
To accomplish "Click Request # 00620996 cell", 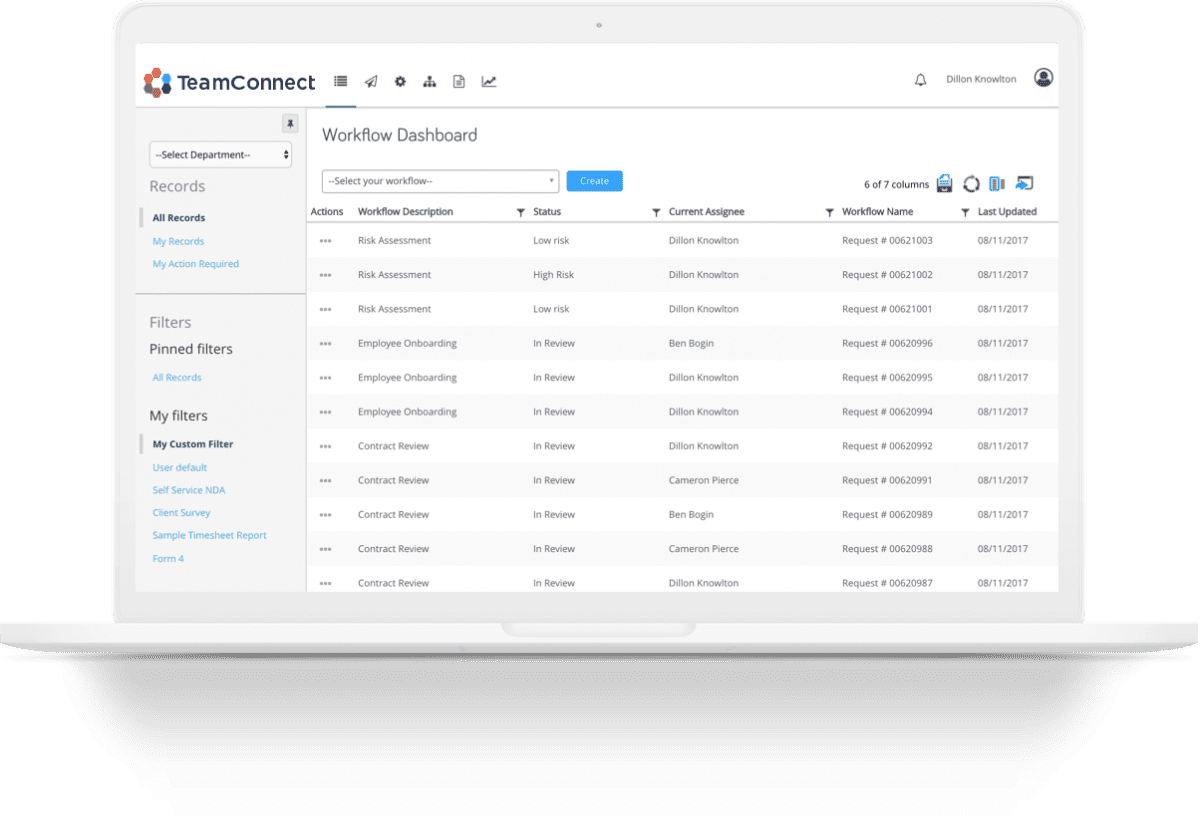I will coord(887,344).
